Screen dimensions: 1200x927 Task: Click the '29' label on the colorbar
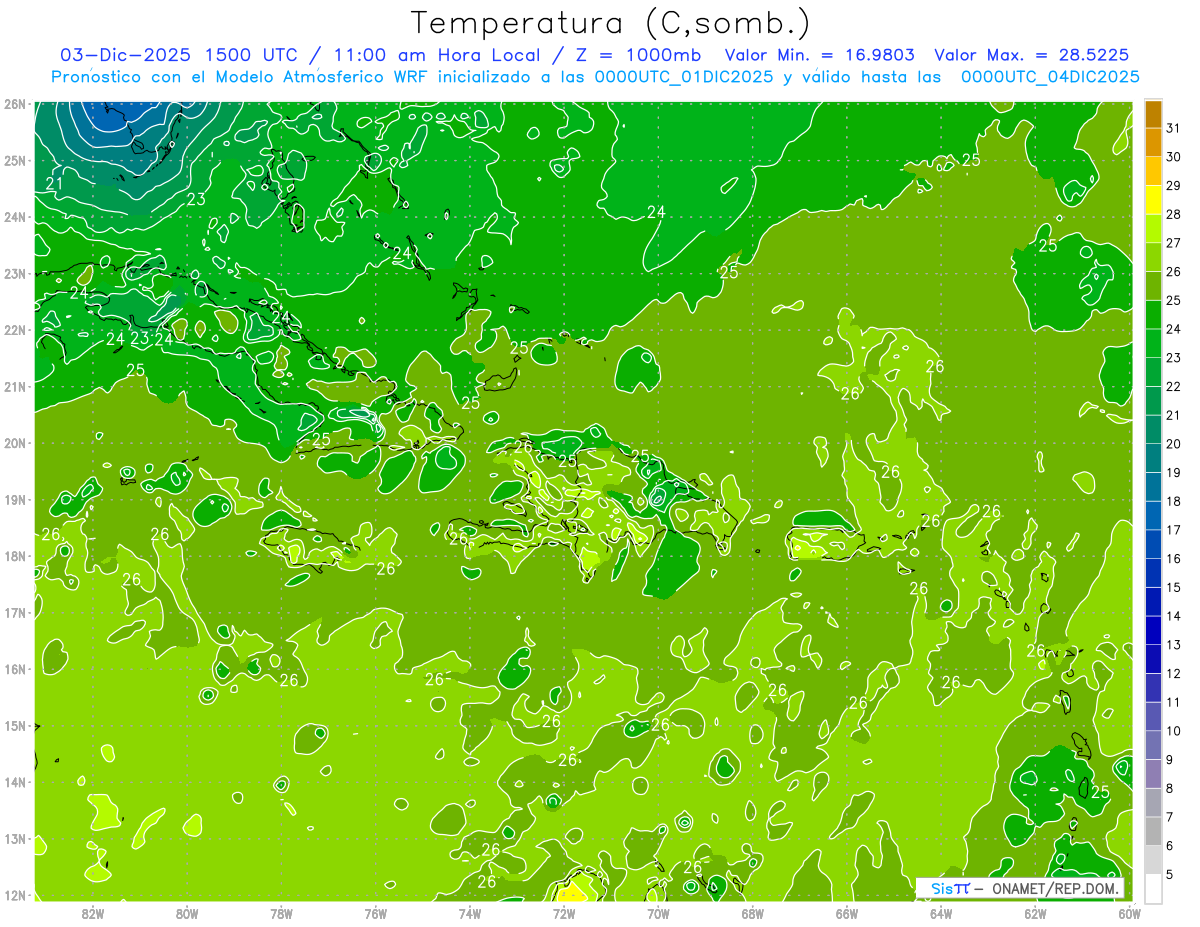(1174, 185)
